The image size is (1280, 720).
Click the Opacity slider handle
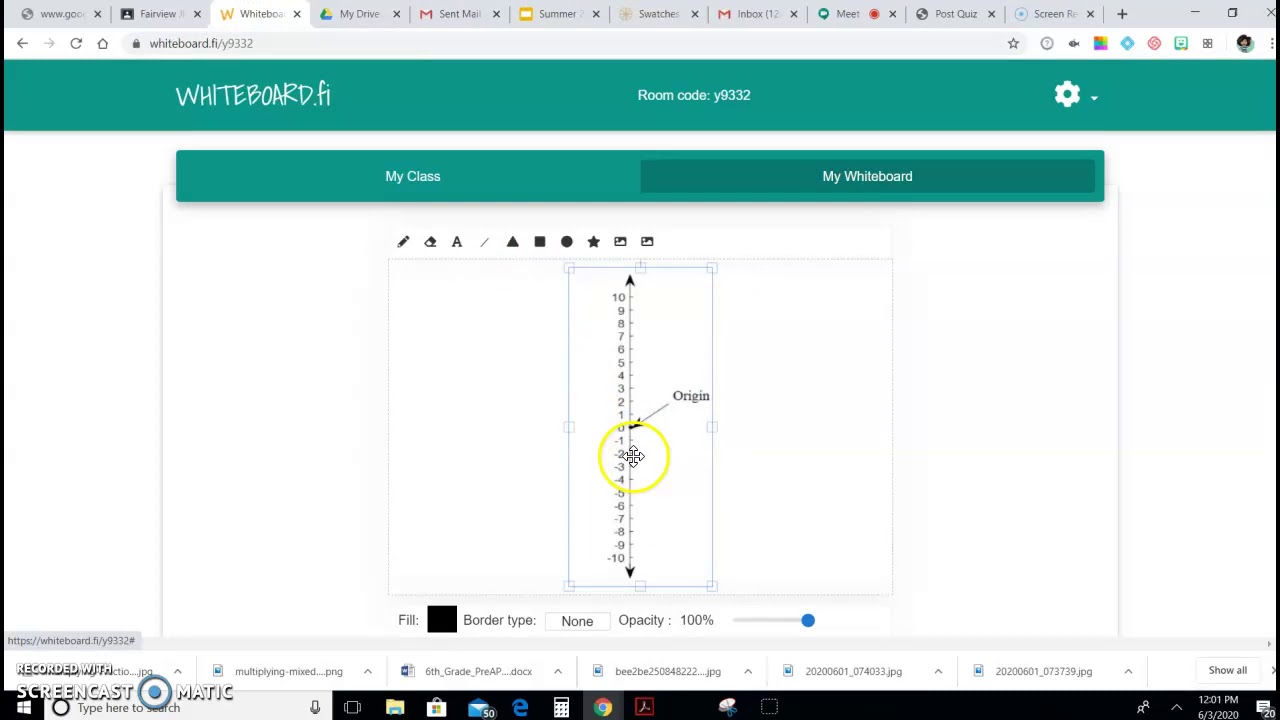(808, 620)
